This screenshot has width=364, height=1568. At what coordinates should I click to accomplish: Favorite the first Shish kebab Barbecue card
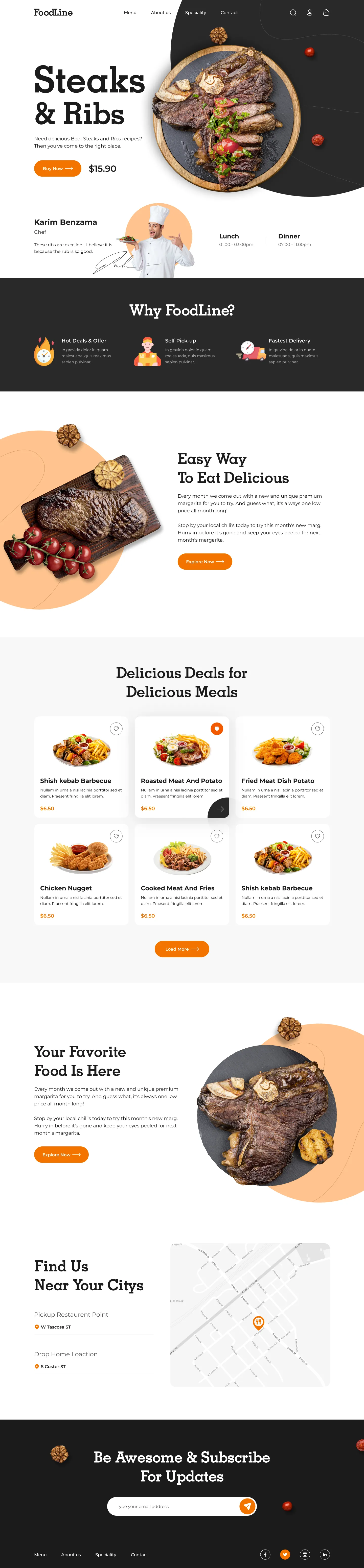[116, 729]
